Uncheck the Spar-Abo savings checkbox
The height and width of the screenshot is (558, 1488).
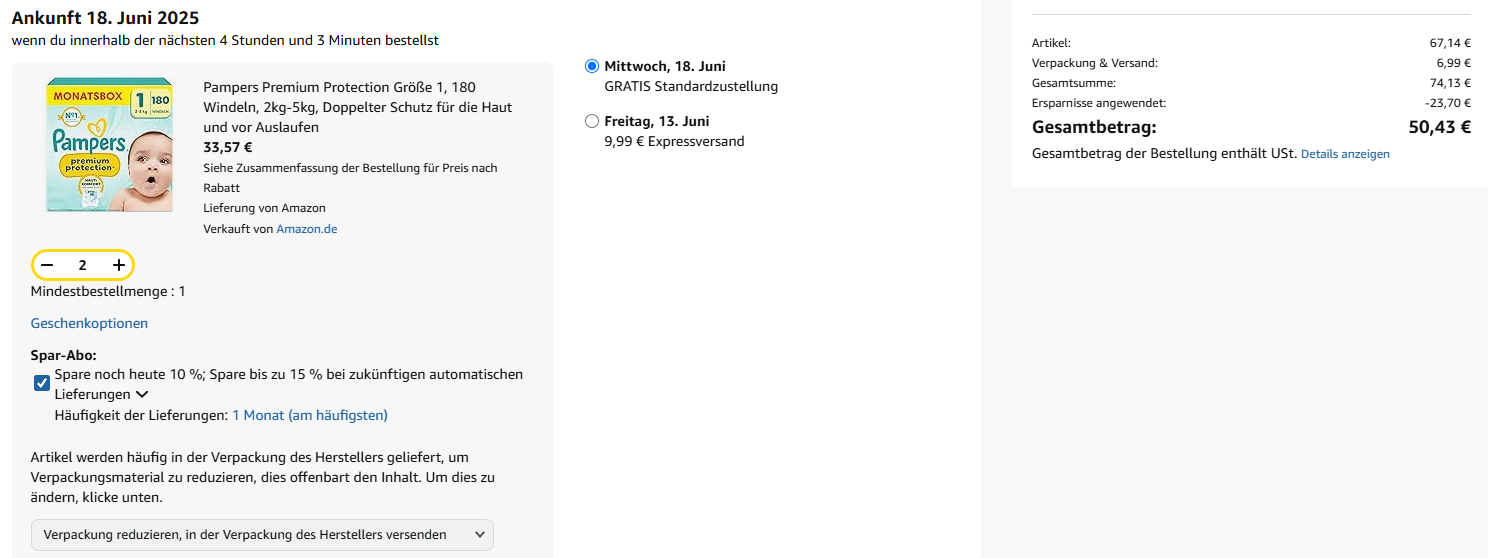click(x=42, y=383)
